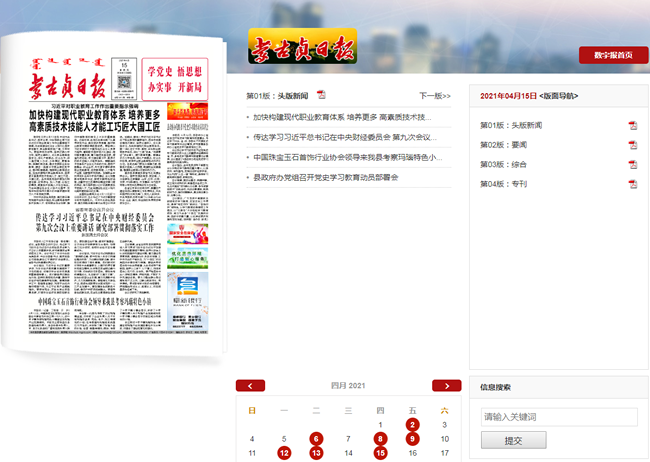
Task: Open article 县政府办党组召开党史学习教育动员部署会
Action: [326, 177]
